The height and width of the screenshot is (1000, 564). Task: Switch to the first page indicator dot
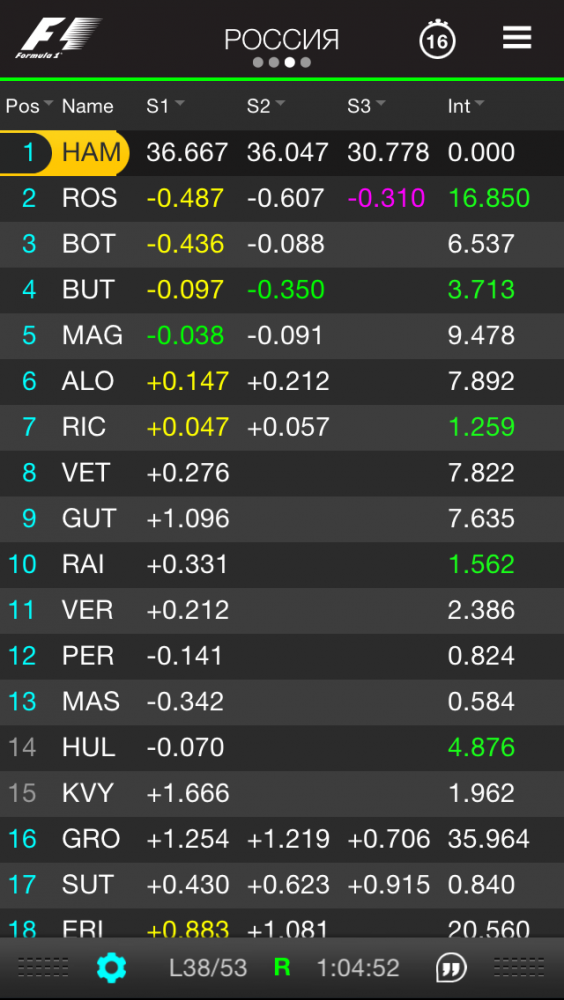(258, 62)
